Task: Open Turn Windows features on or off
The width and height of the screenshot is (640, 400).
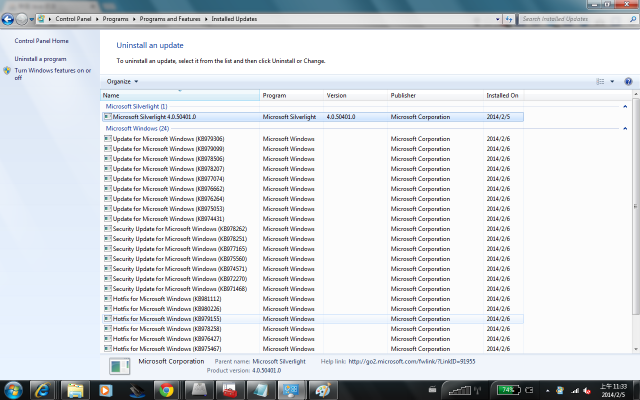Action: (53, 74)
